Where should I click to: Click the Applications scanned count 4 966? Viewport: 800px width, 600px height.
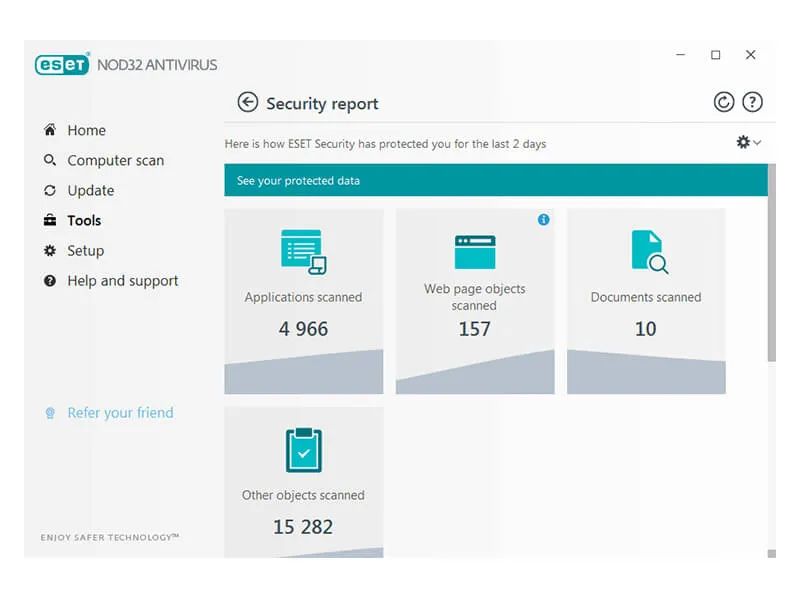(304, 329)
